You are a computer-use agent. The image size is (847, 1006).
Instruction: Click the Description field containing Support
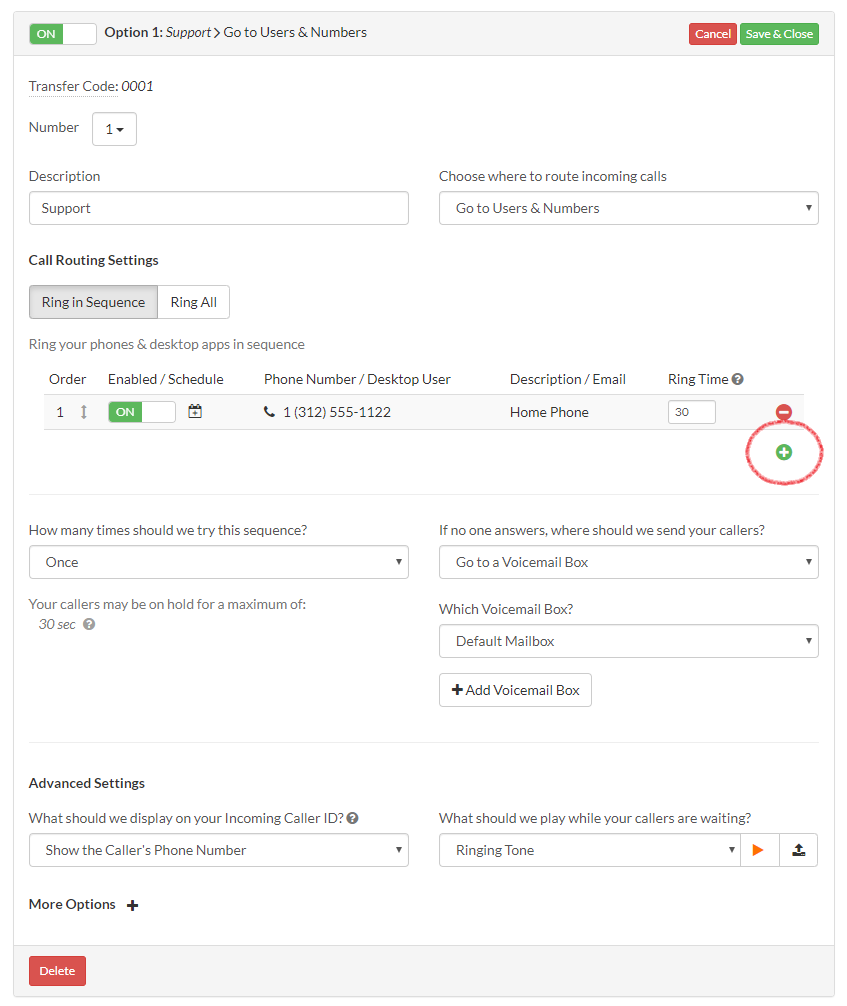[x=218, y=208]
